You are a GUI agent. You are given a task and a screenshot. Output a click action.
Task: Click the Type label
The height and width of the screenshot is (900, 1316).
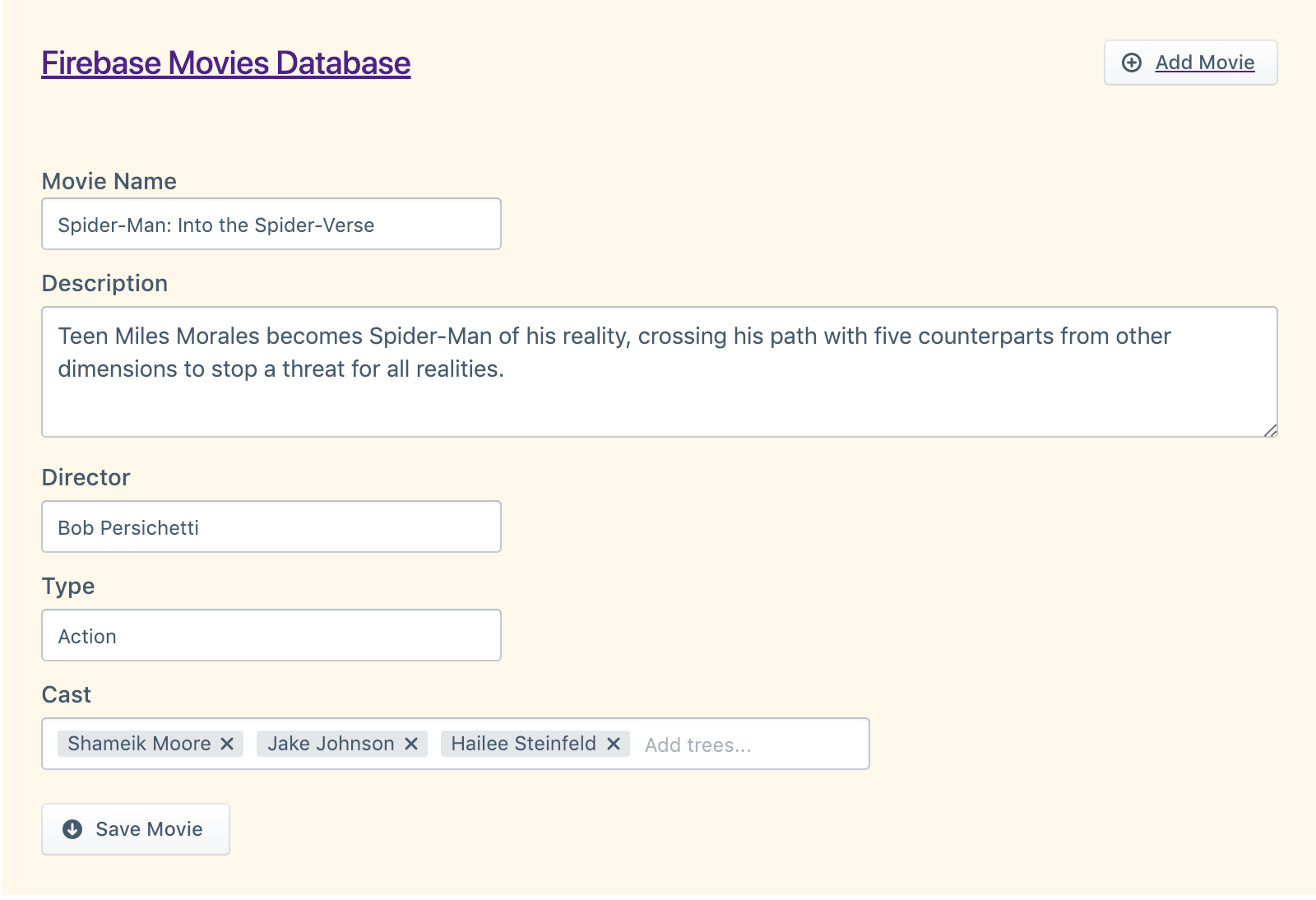pyautogui.click(x=68, y=587)
